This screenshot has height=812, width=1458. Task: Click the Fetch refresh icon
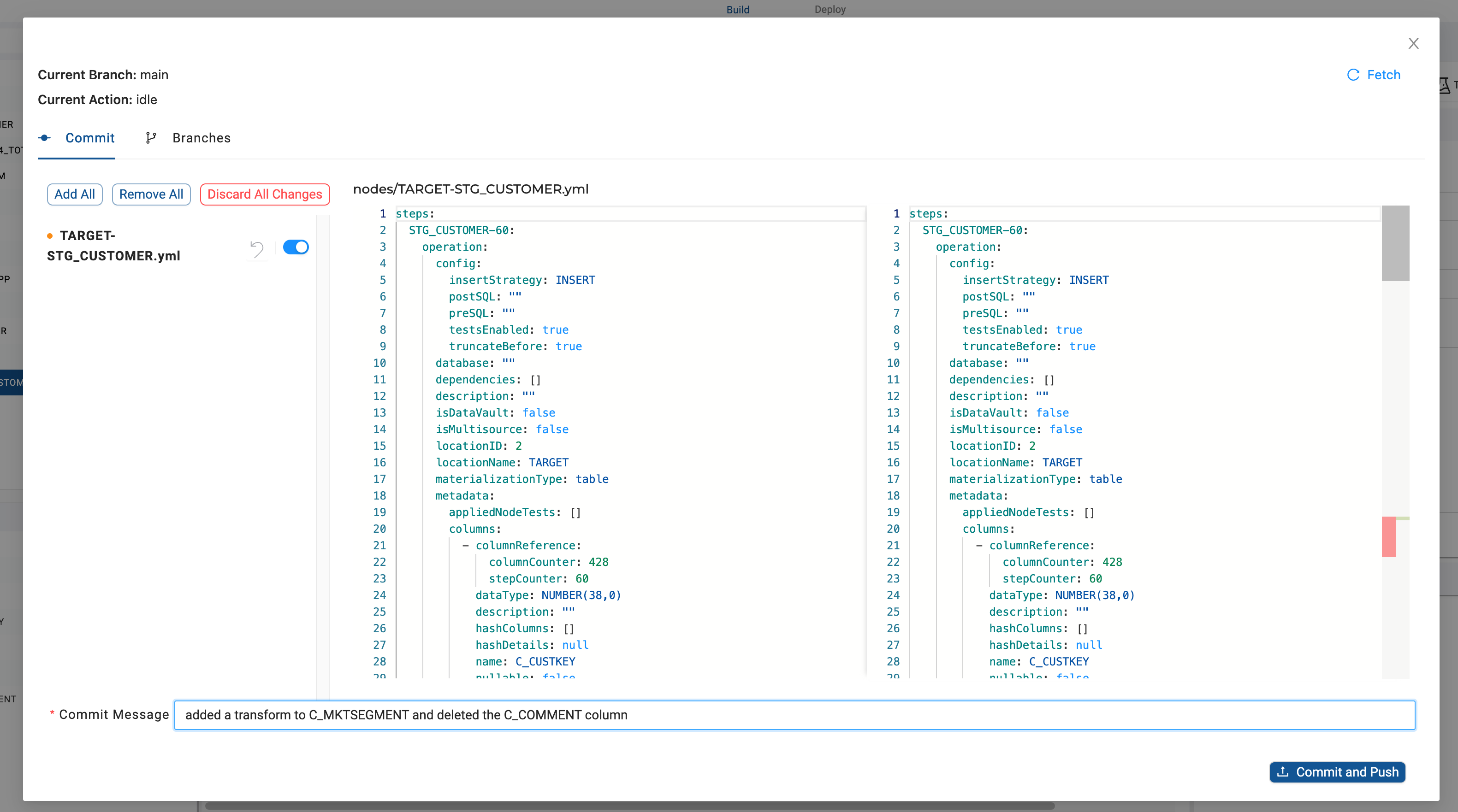tap(1353, 75)
